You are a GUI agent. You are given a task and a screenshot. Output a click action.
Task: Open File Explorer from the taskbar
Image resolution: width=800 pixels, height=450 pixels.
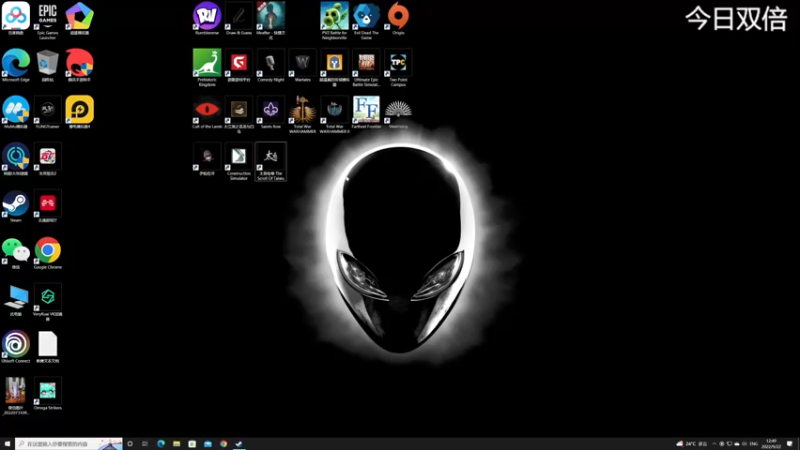(177, 444)
